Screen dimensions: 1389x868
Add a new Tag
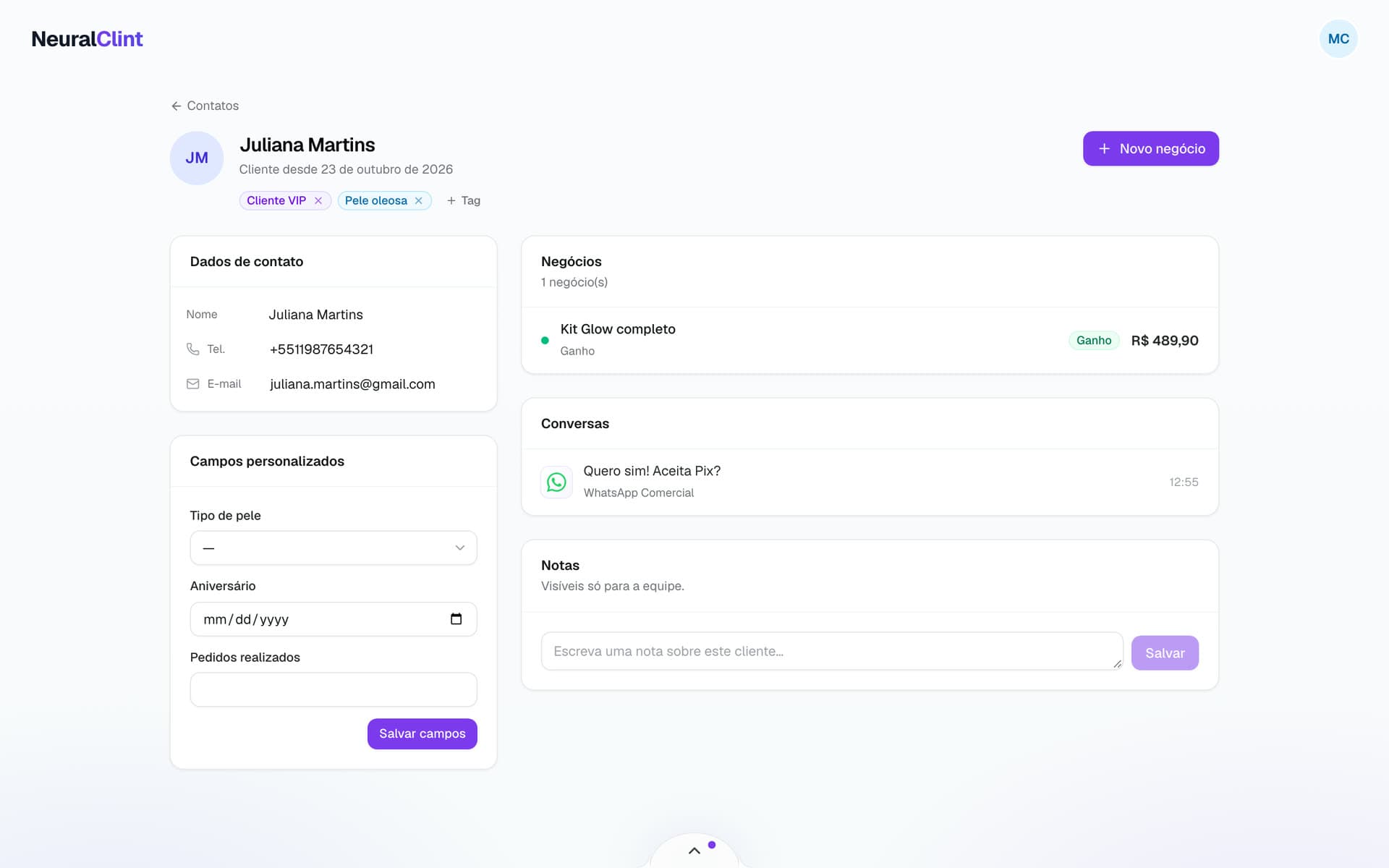[464, 200]
